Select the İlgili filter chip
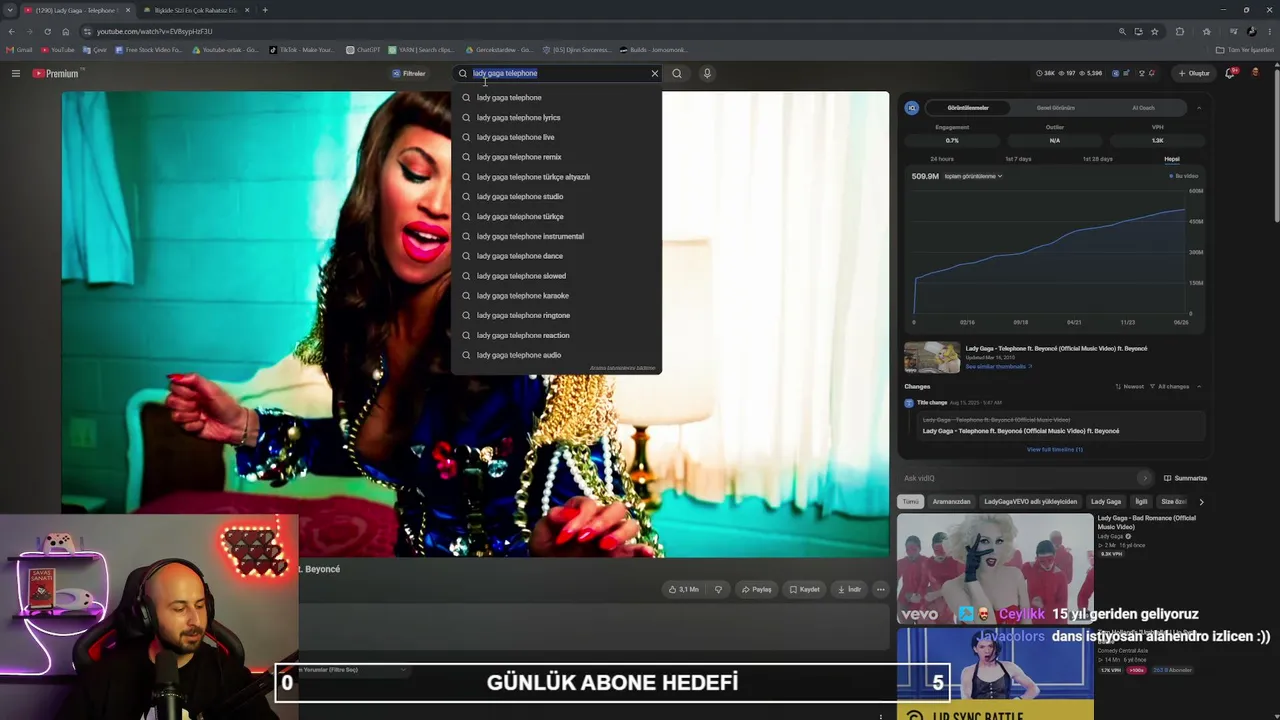Viewport: 1280px width, 720px height. [1141, 501]
